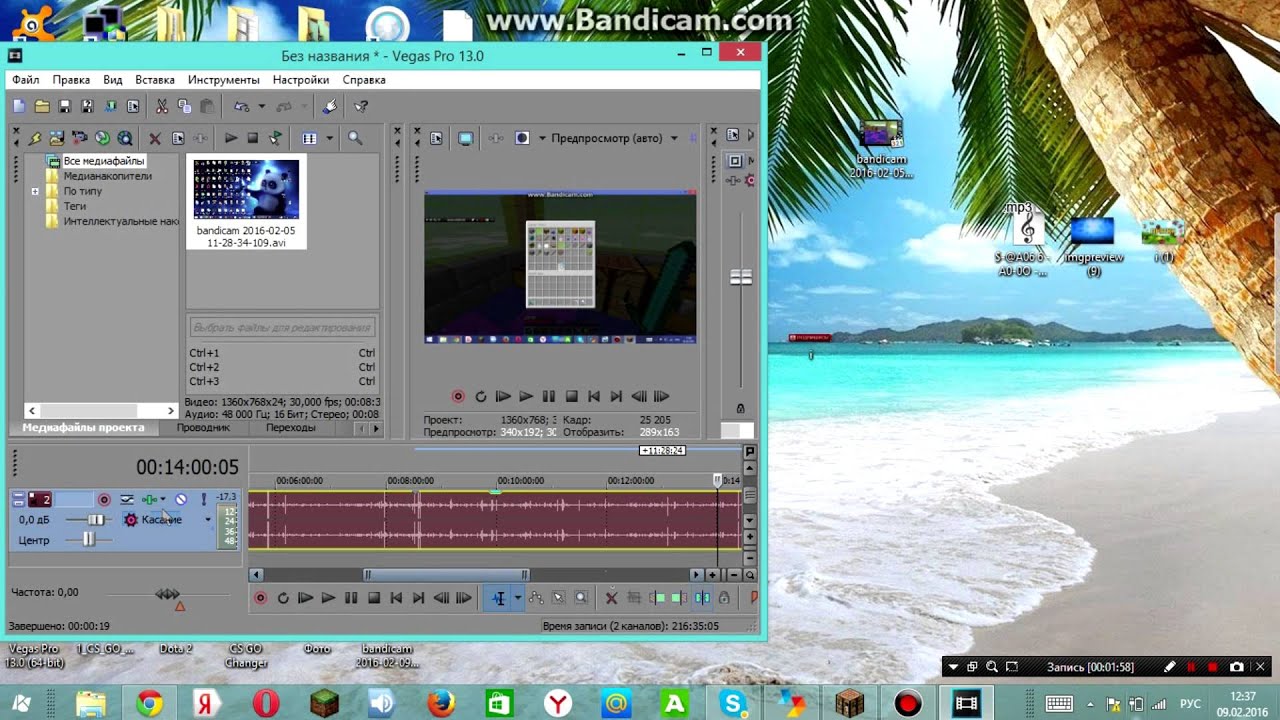The width and height of the screenshot is (1280, 720).
Task: Click the lock envelopes padlock icon in timeline toolbar
Action: (724, 598)
